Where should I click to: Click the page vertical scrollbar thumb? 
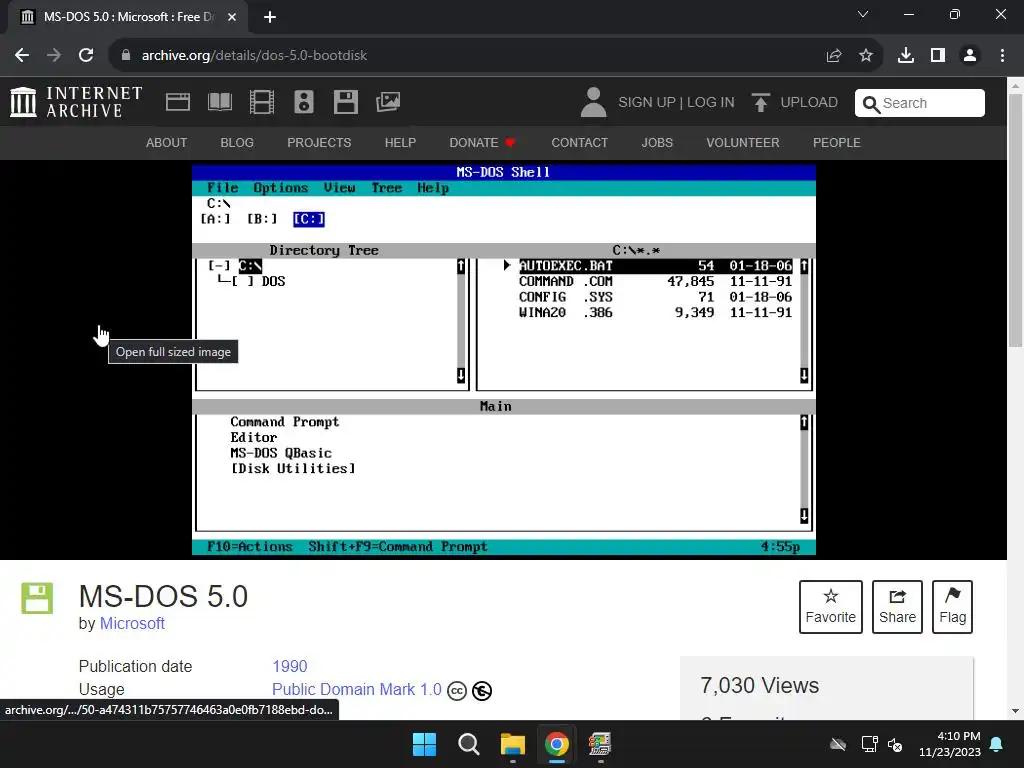point(1015,220)
